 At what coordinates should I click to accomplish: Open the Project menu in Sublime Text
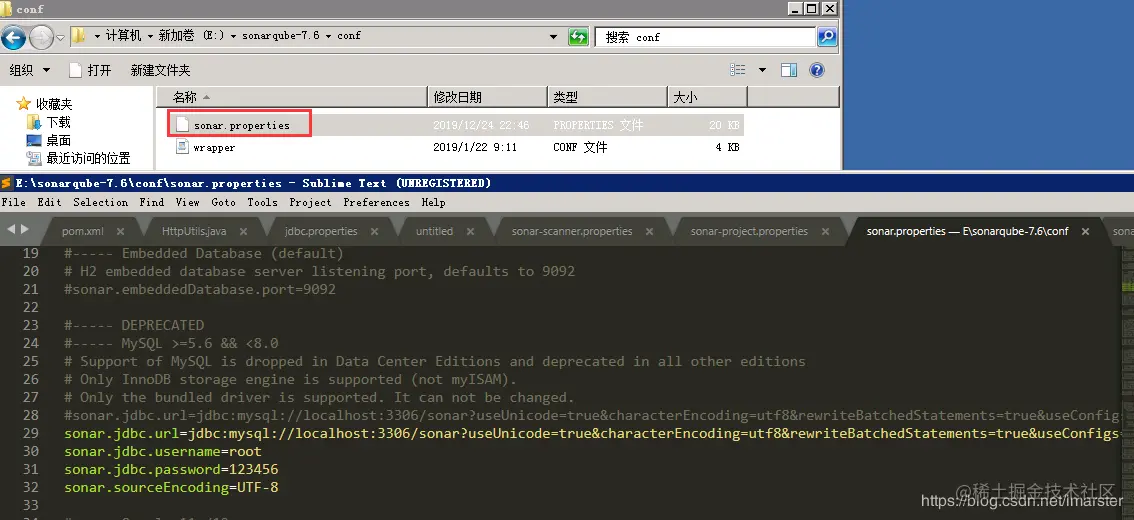(x=310, y=203)
